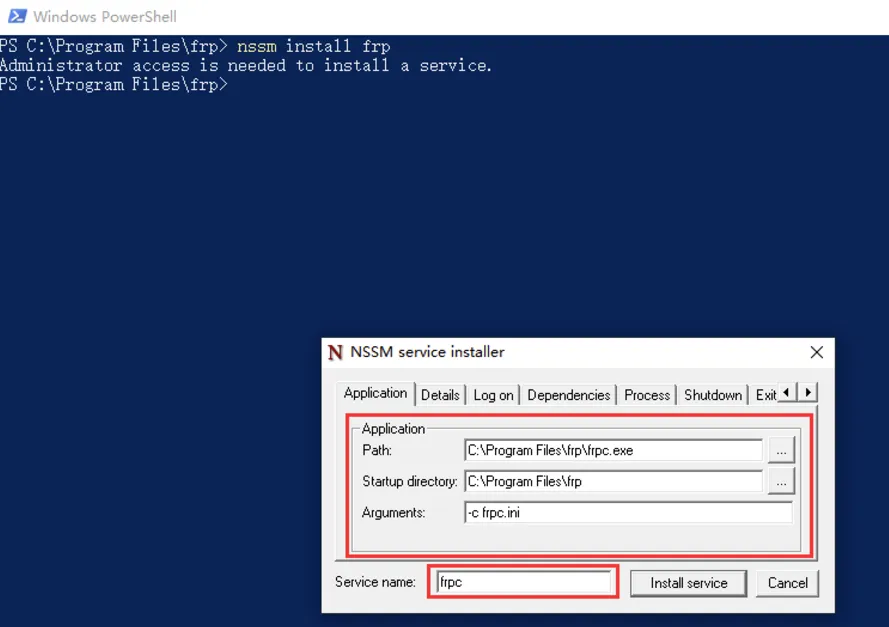The width and height of the screenshot is (889, 627).
Task: Browse for the application Path with the ellipsis button
Action: tap(781, 451)
